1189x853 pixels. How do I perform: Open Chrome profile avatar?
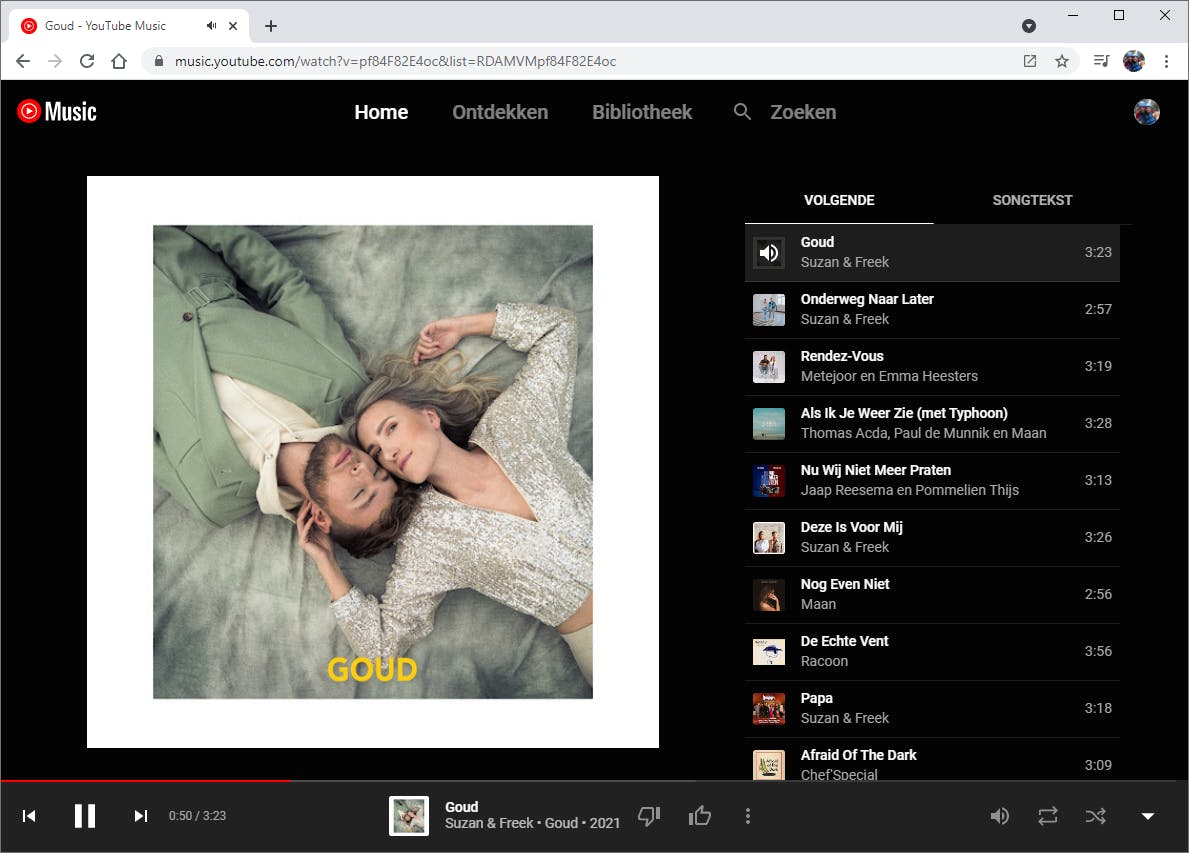tap(1134, 61)
